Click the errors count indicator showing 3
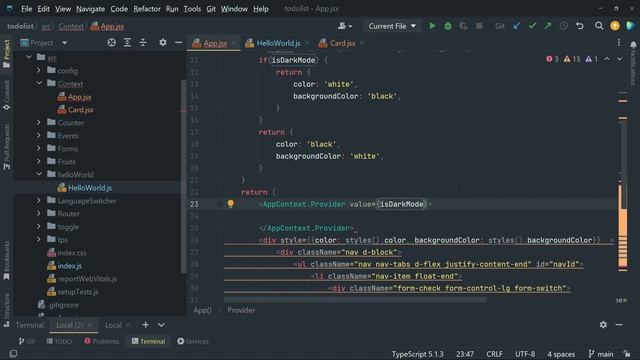Screen dimensions: 640x360 [552, 59]
